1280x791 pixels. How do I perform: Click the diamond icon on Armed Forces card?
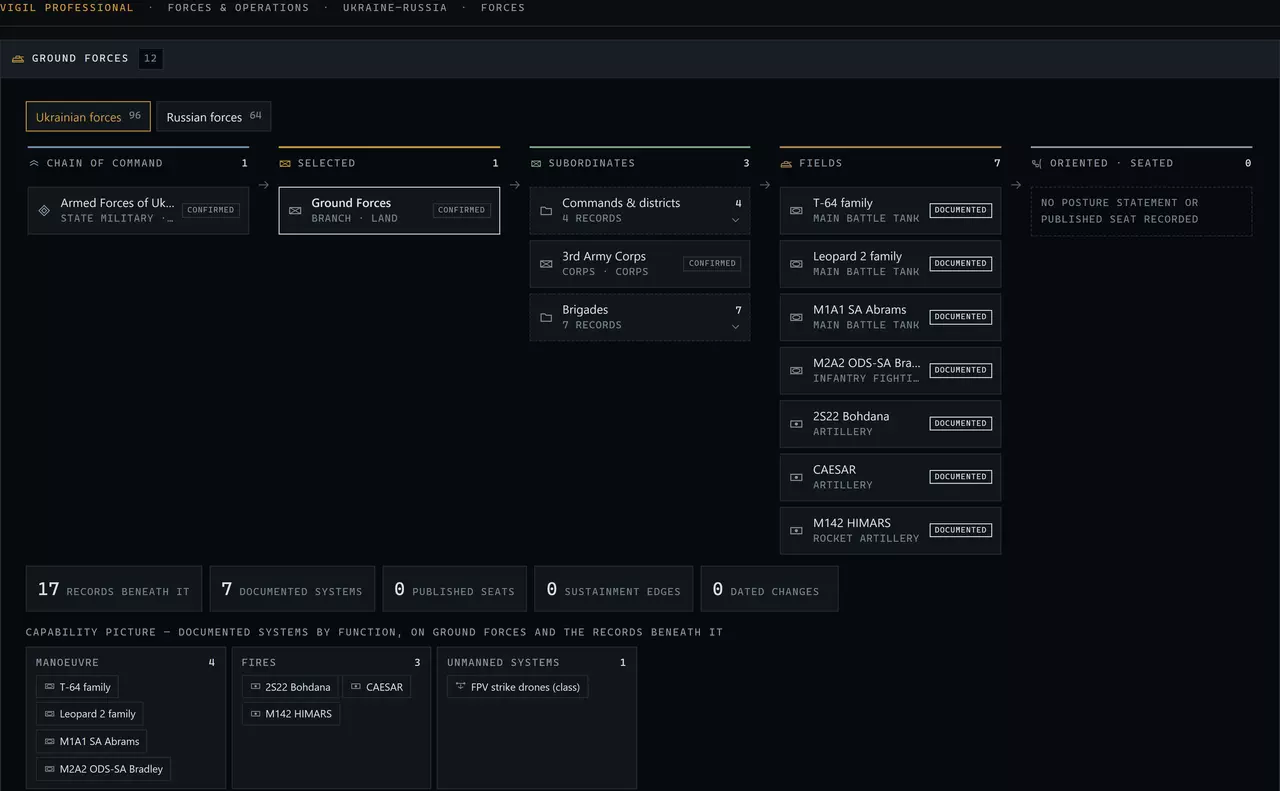pyautogui.click(x=44, y=210)
